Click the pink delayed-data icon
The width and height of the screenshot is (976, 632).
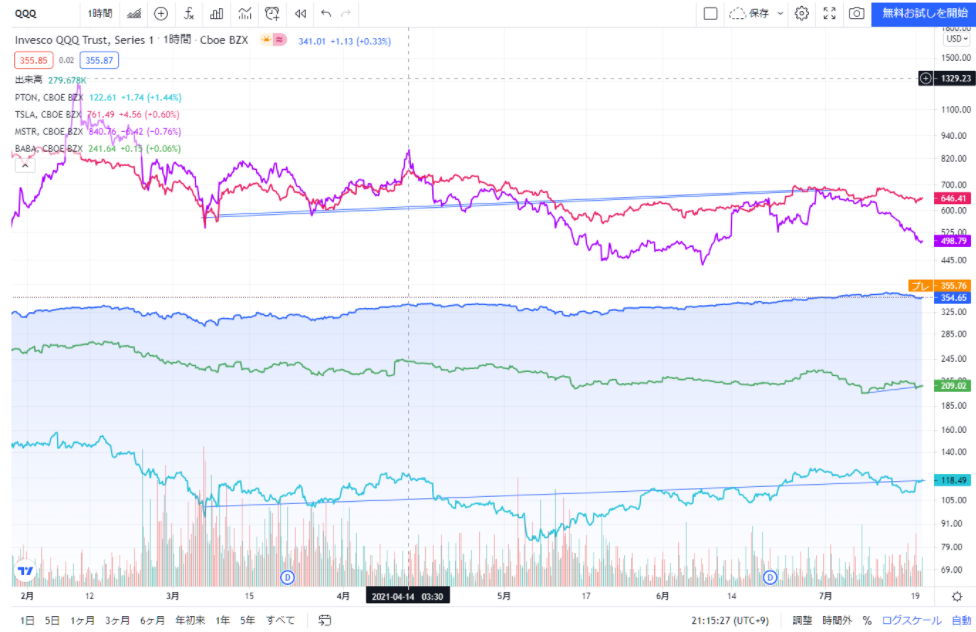[x=279, y=40]
